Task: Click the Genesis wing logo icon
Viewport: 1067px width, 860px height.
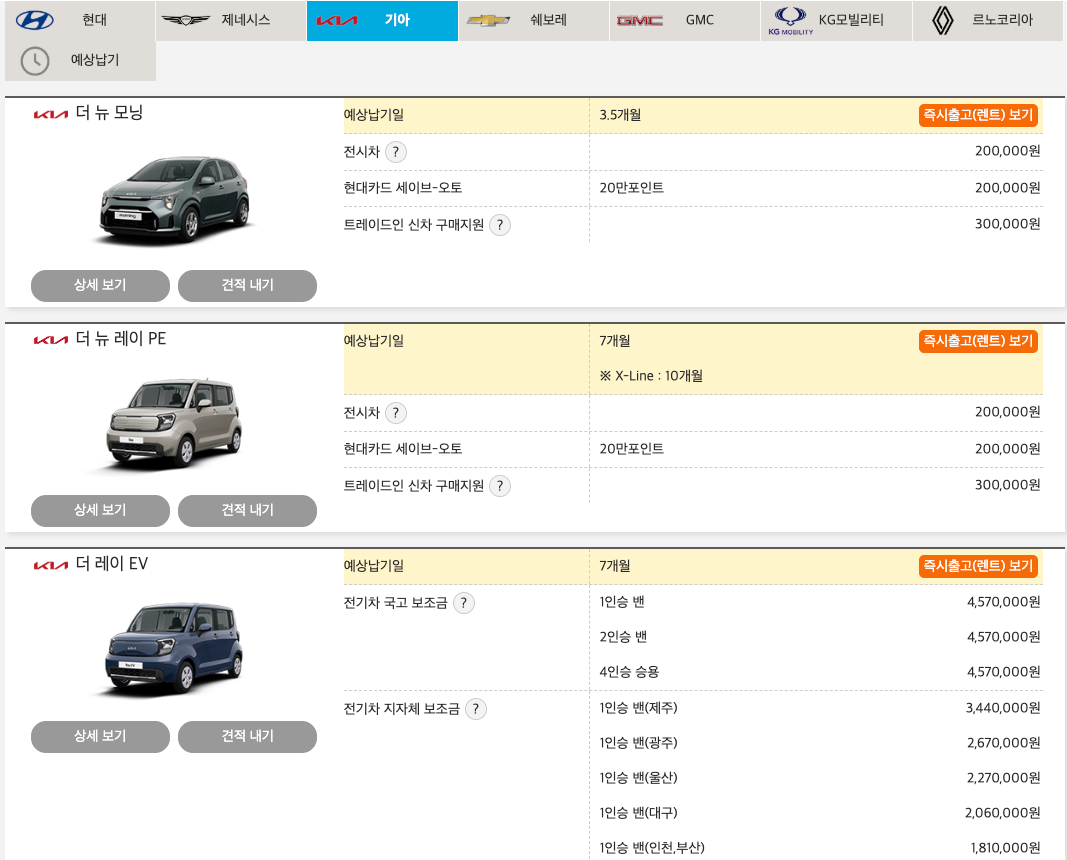Action: tap(185, 20)
